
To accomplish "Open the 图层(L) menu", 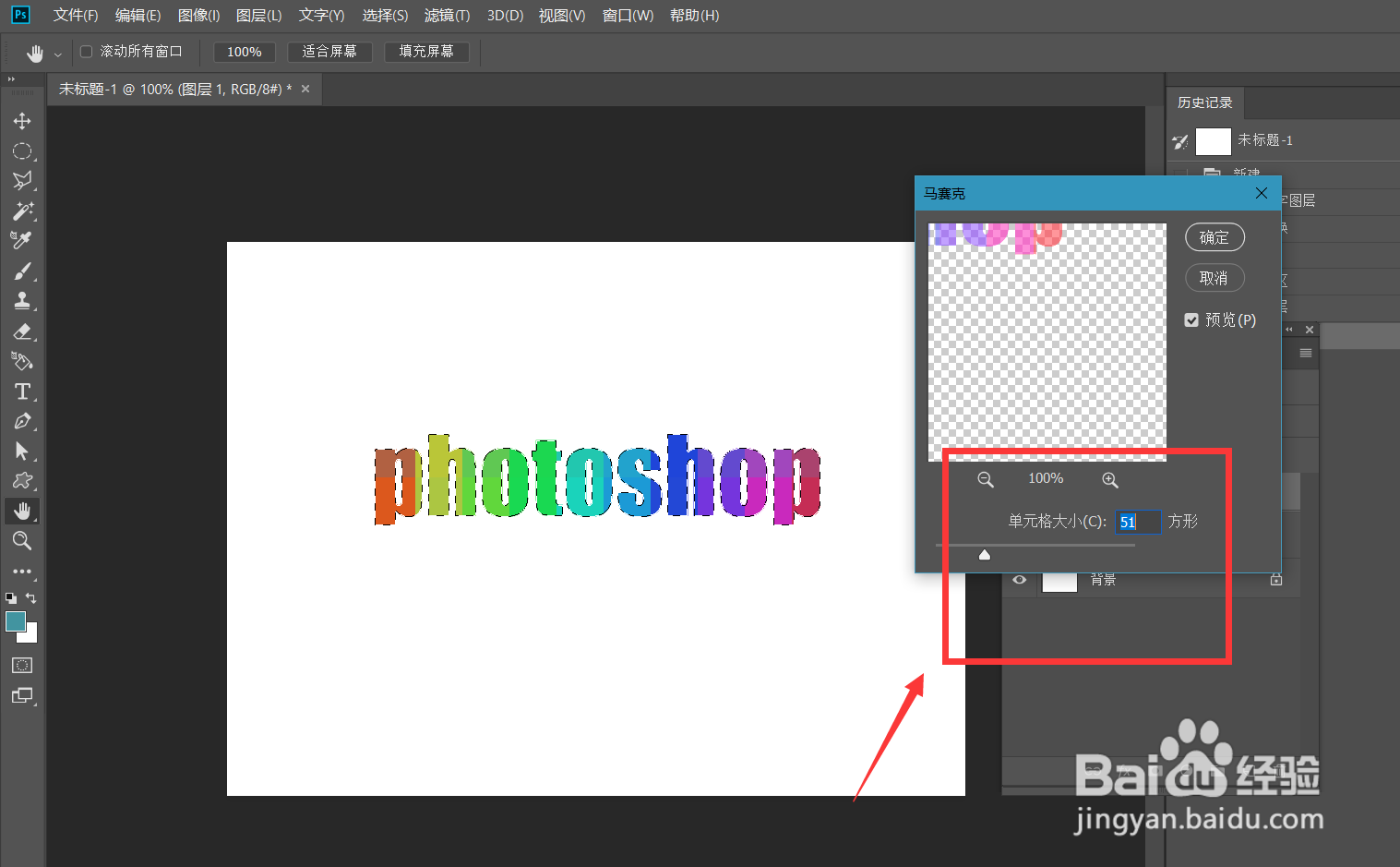I will coord(259,16).
